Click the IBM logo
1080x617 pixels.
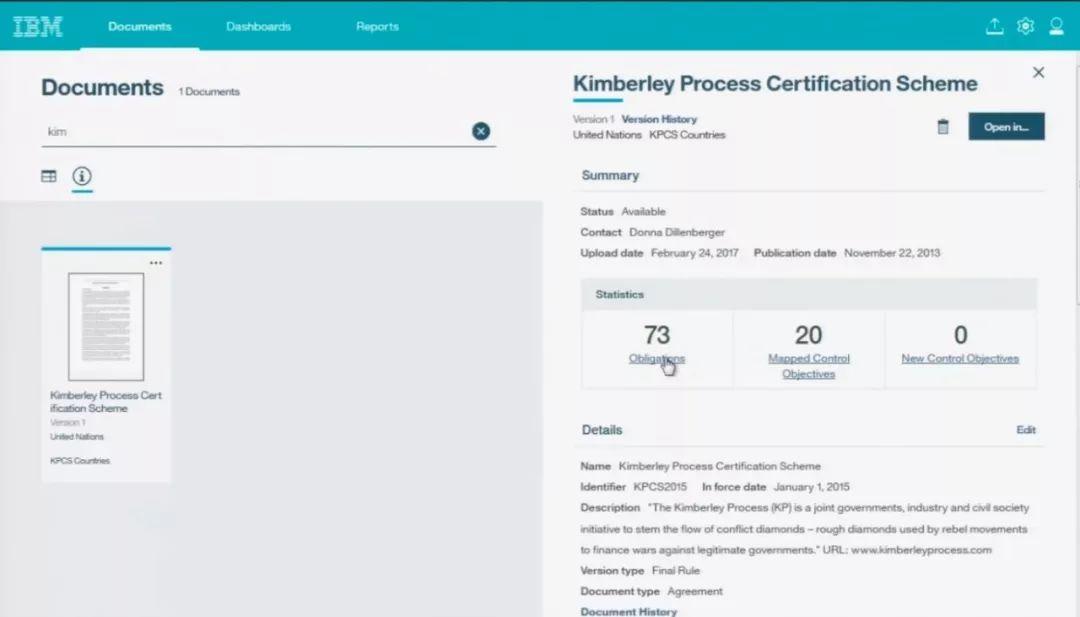pos(38,26)
